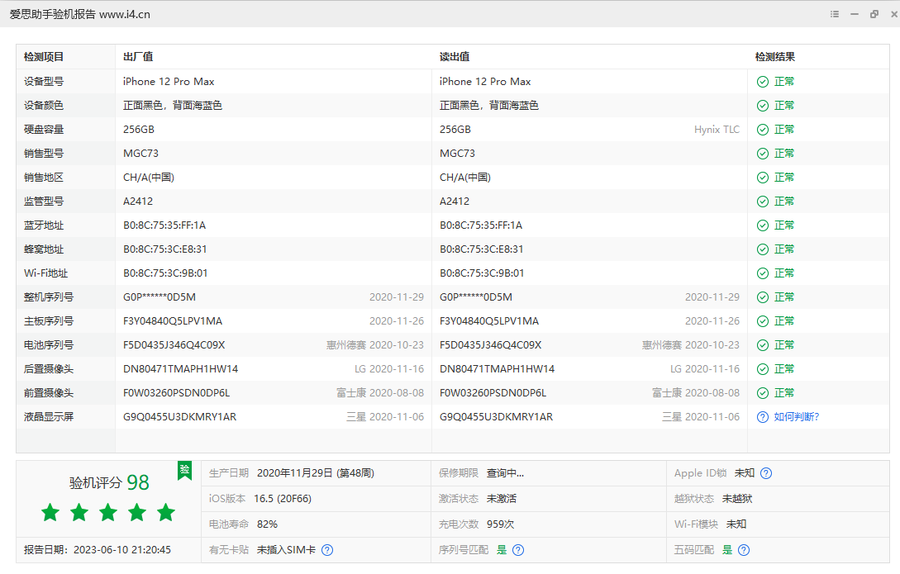Screen dimensions: 900x574
Task: Click help icon next to 序列号匹配
Action: [518, 550]
